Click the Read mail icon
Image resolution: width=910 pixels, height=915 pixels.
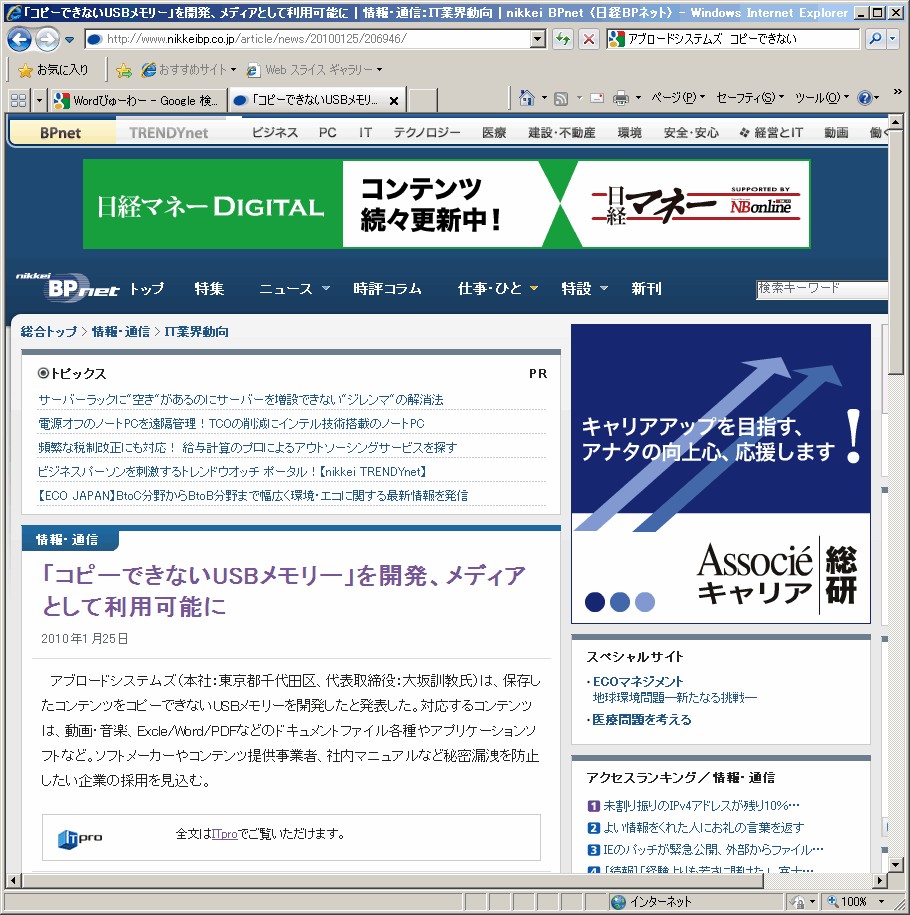tap(597, 98)
